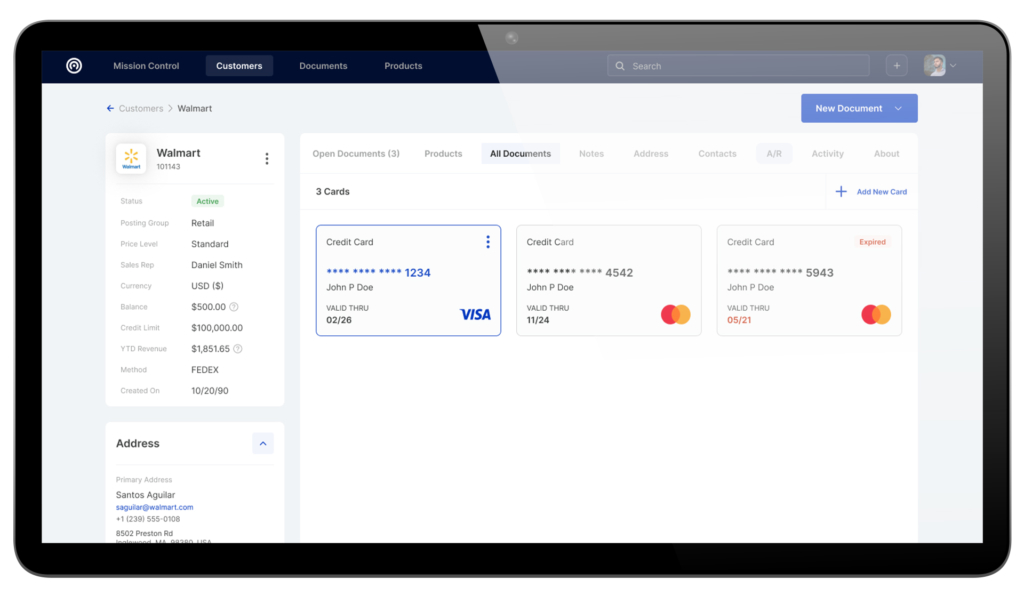Click the plus button beside the search bar

click(x=897, y=65)
